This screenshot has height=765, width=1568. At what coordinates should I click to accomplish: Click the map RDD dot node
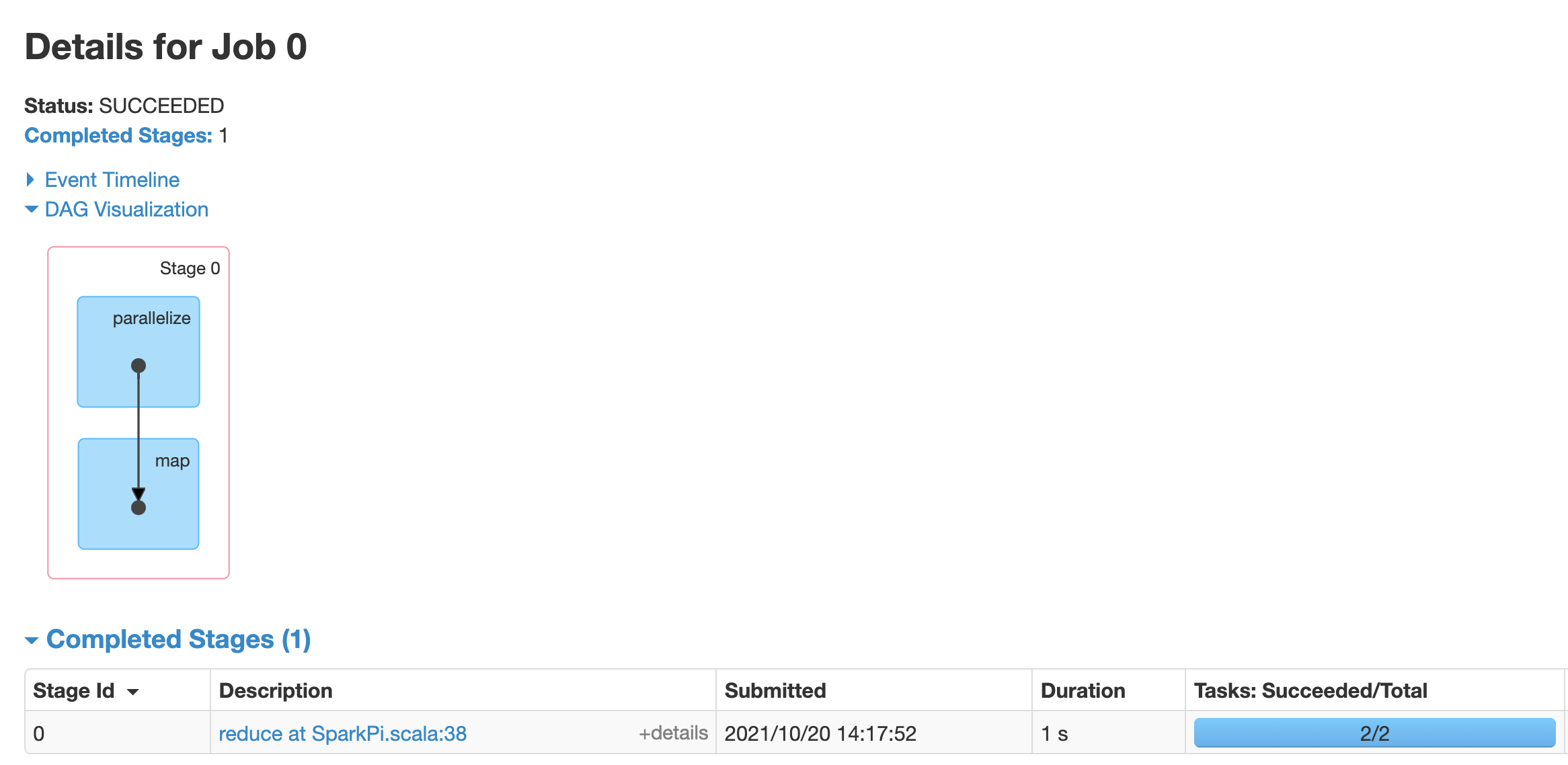[139, 508]
